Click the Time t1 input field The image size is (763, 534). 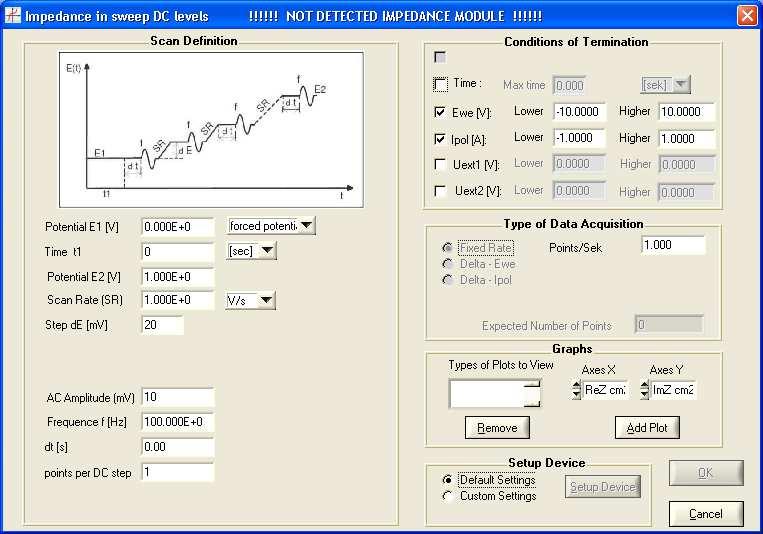click(x=178, y=252)
